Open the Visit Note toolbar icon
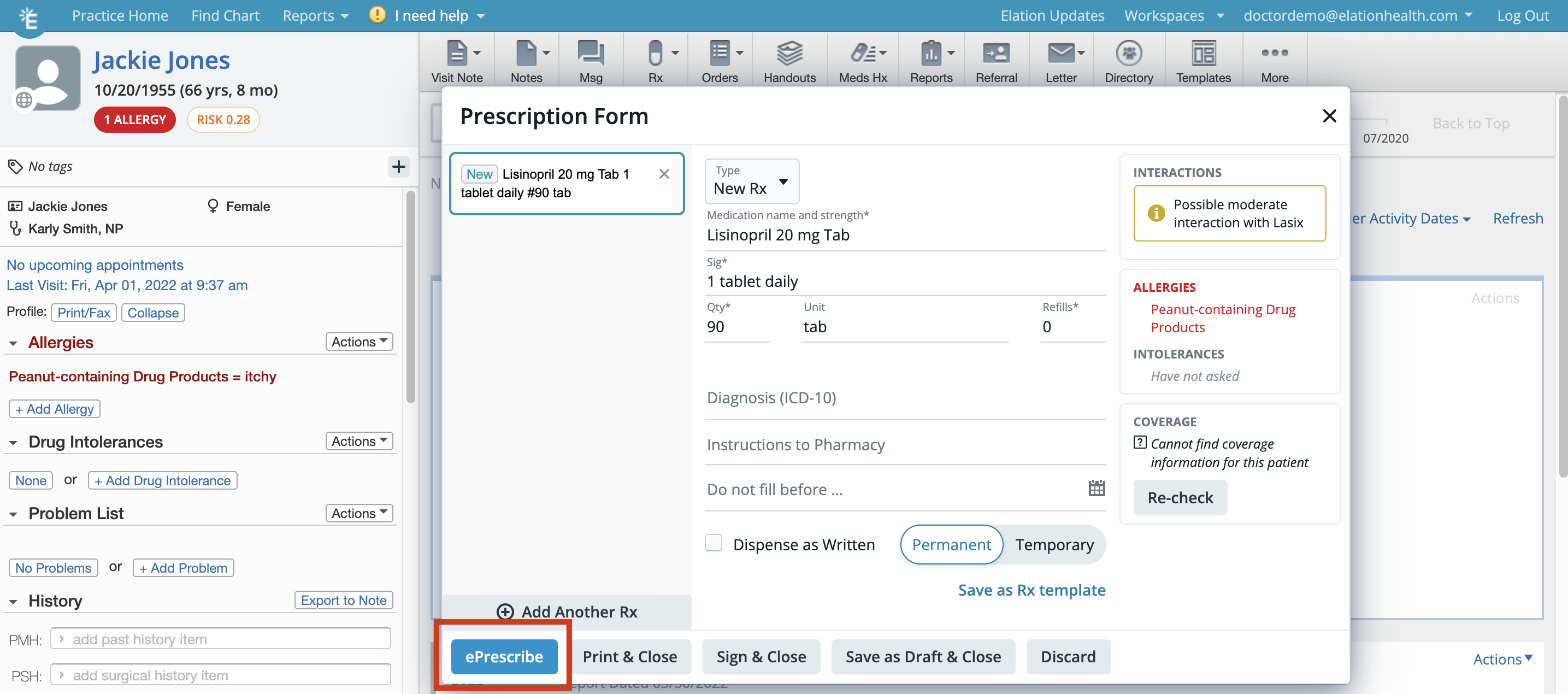The image size is (1568, 694). click(x=457, y=61)
